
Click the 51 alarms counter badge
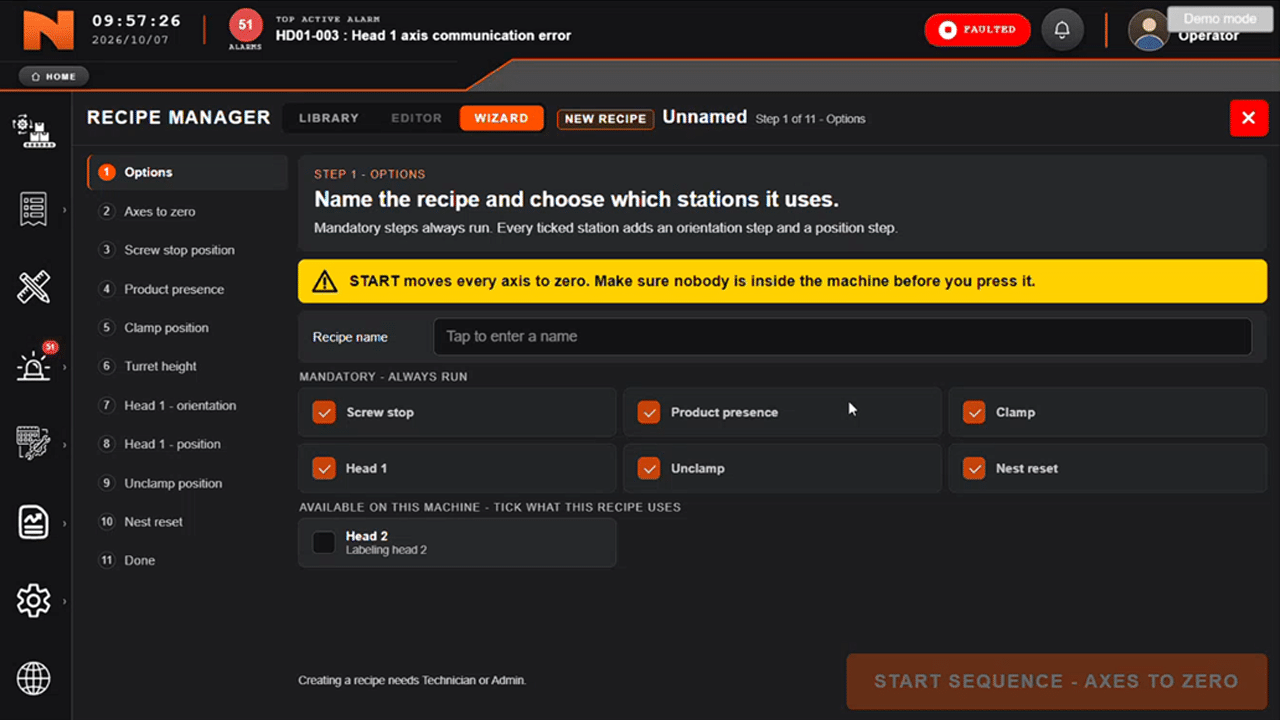[245, 27]
